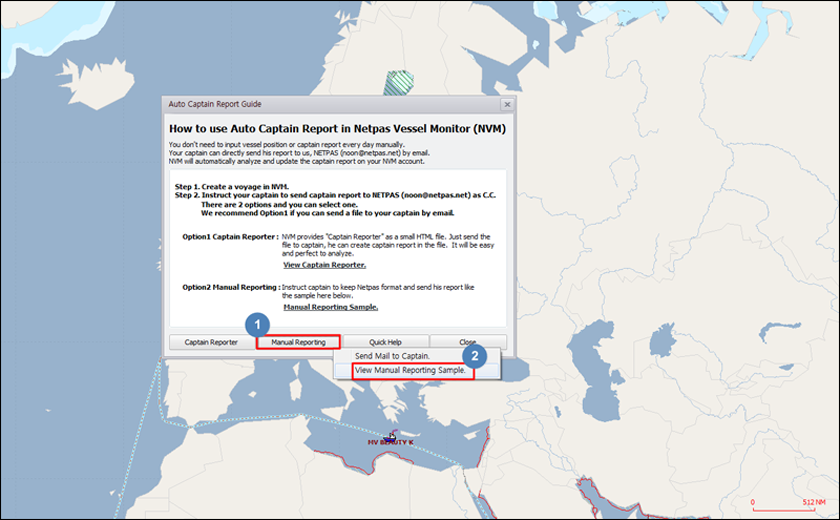
Task: Click the Option2 Manual Reporting label
Action: (231, 288)
